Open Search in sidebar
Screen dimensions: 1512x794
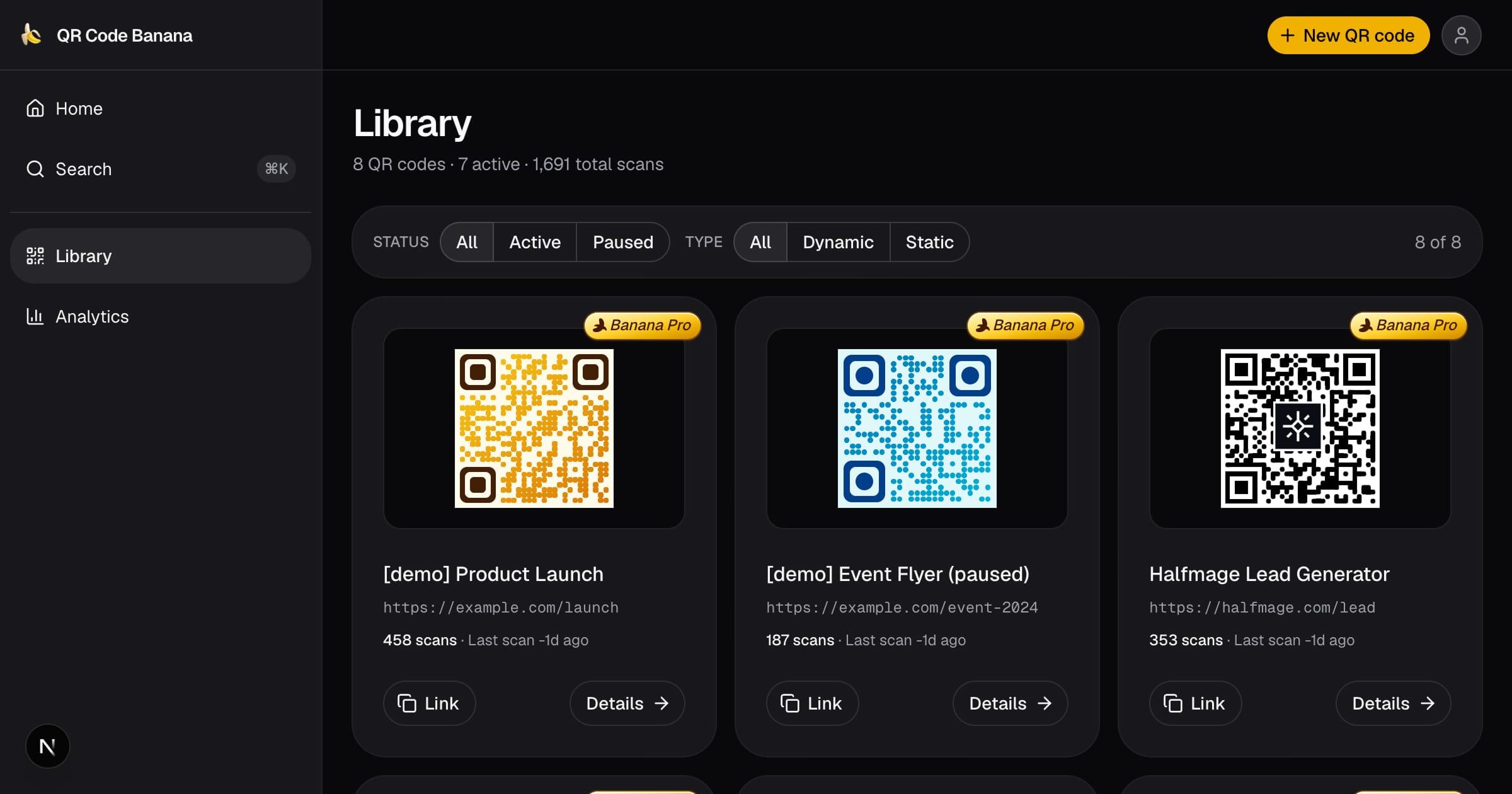click(x=161, y=169)
